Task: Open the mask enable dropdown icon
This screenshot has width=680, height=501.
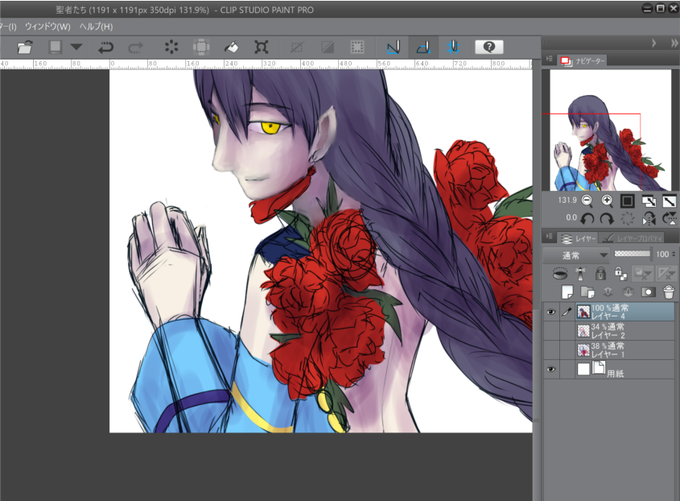Action: (642, 274)
